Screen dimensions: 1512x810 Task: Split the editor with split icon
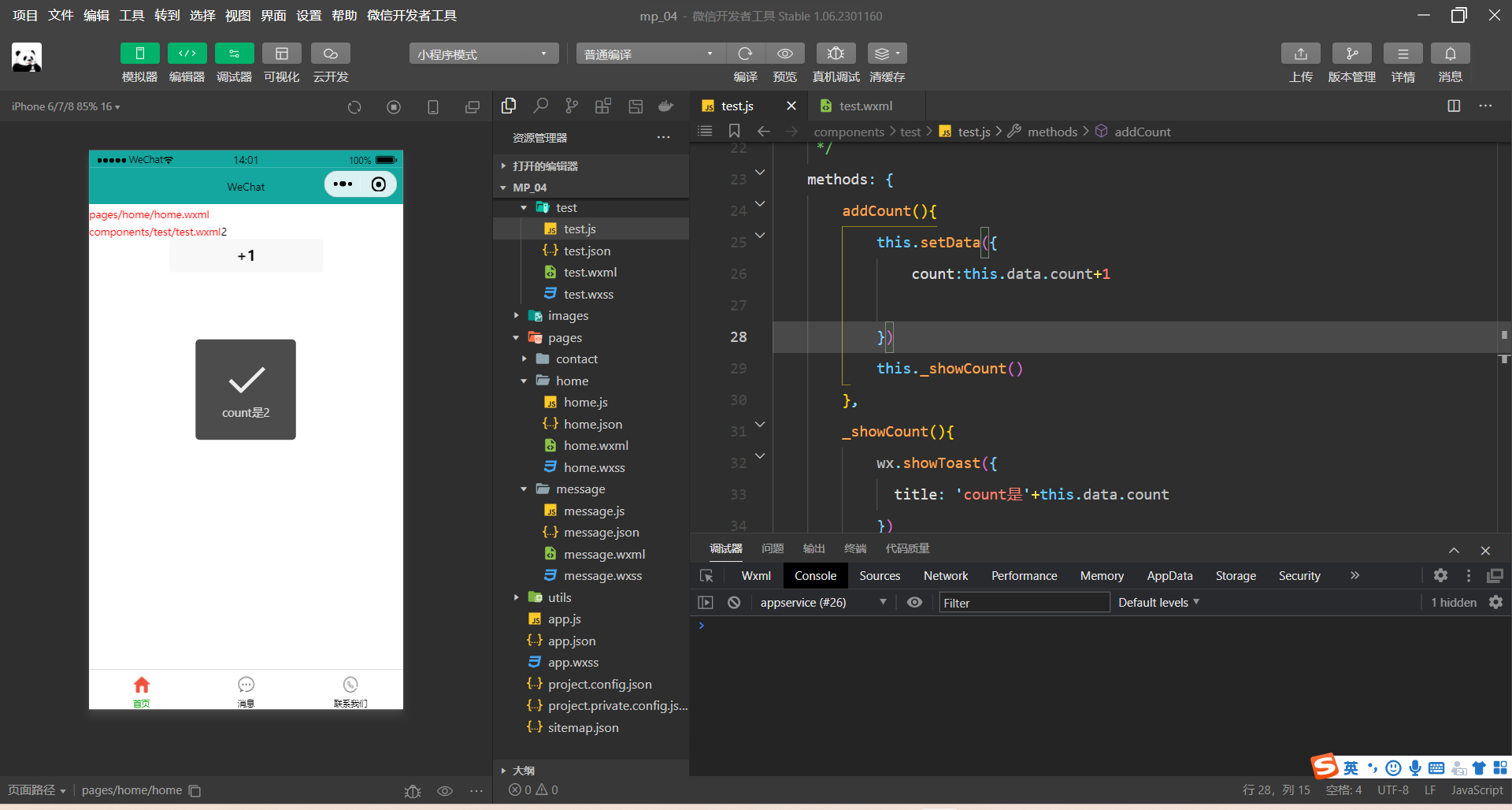1454,106
